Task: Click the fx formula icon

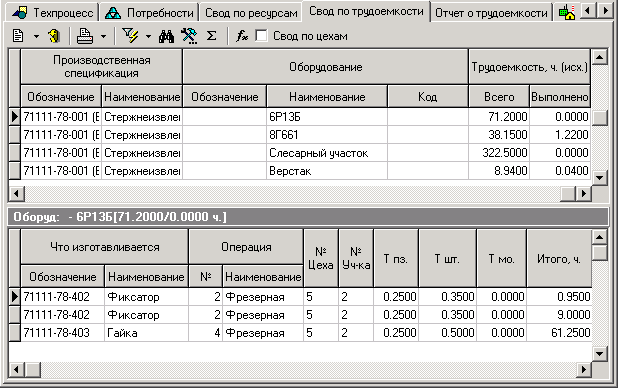Action: (242, 36)
